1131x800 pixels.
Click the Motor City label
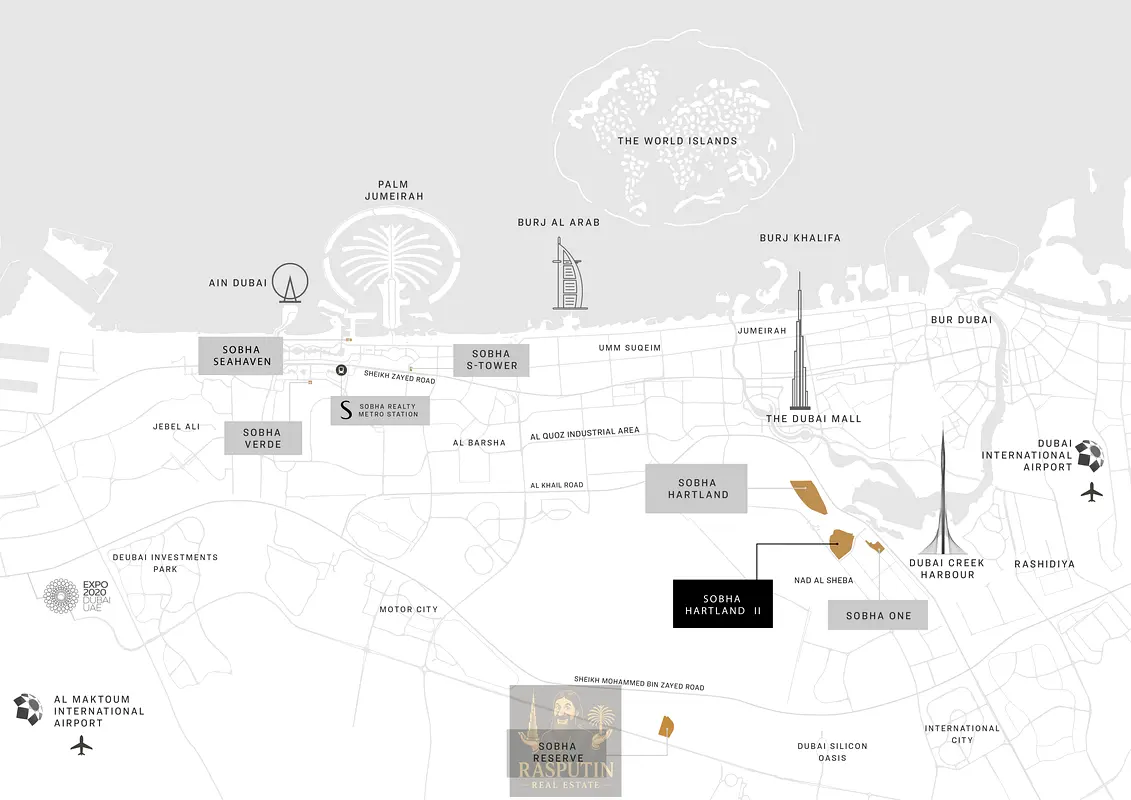[x=409, y=610]
